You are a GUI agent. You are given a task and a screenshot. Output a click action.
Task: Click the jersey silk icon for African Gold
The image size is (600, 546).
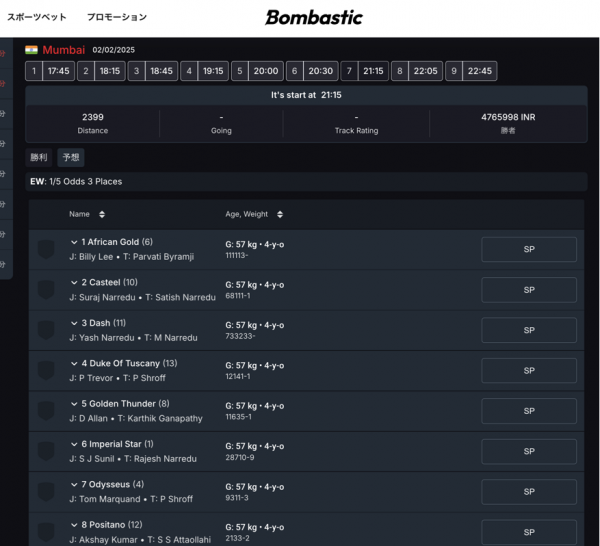click(x=46, y=249)
